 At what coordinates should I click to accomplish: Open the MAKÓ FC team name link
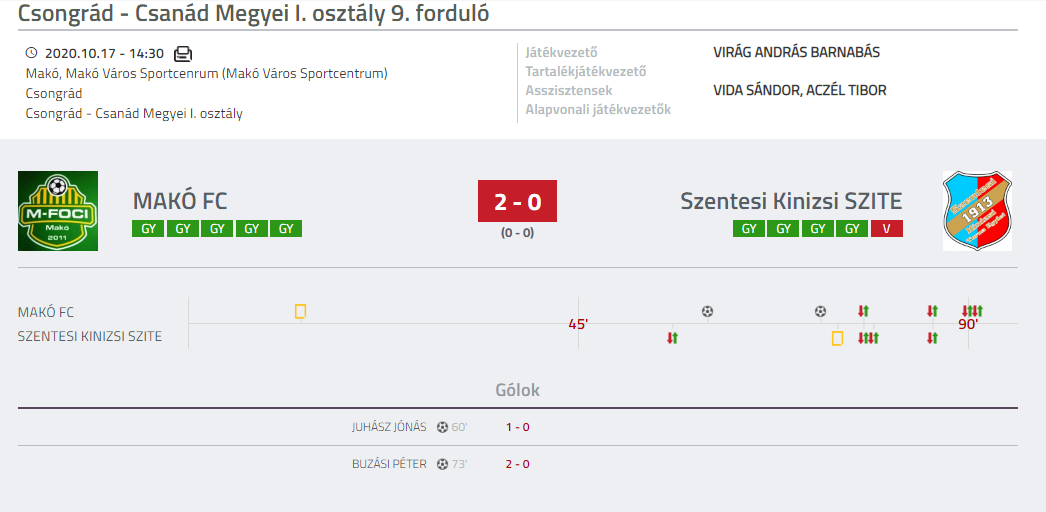tap(180, 201)
